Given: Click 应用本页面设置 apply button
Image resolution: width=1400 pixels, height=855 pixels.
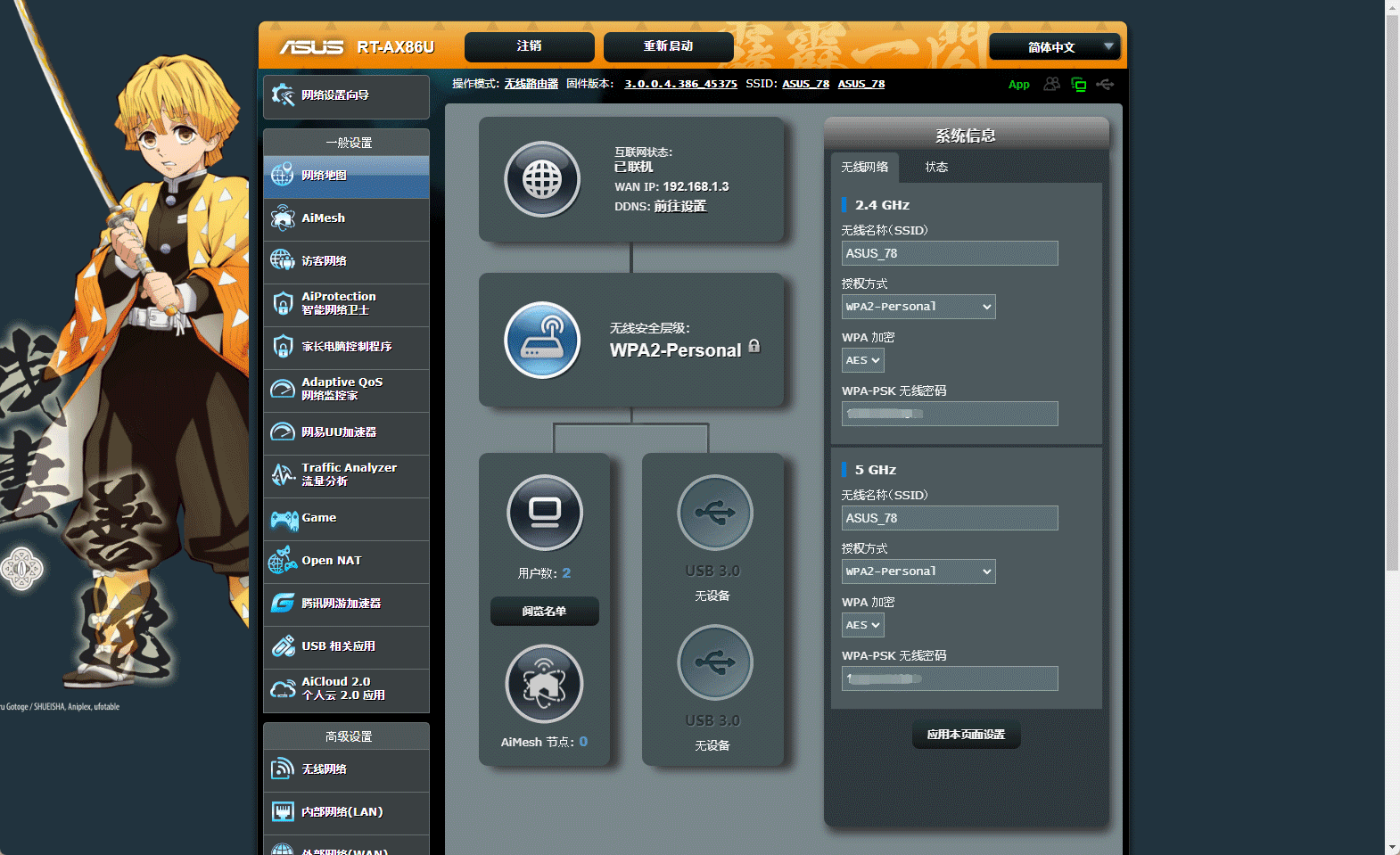Looking at the screenshot, I should (x=966, y=735).
